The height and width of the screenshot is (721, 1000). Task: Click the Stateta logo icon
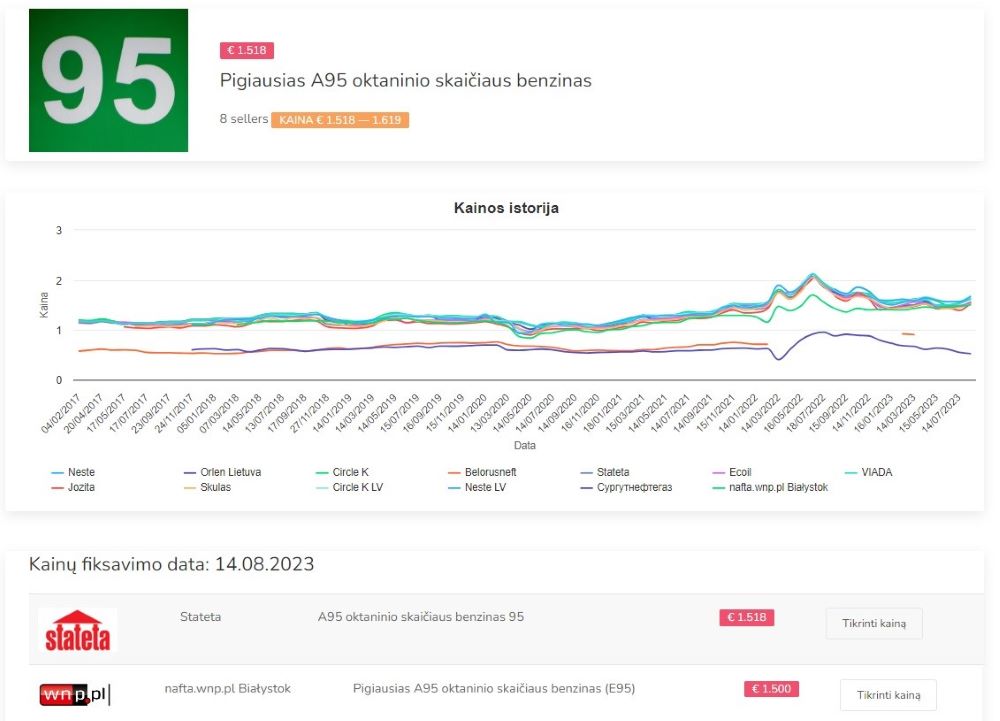click(77, 630)
